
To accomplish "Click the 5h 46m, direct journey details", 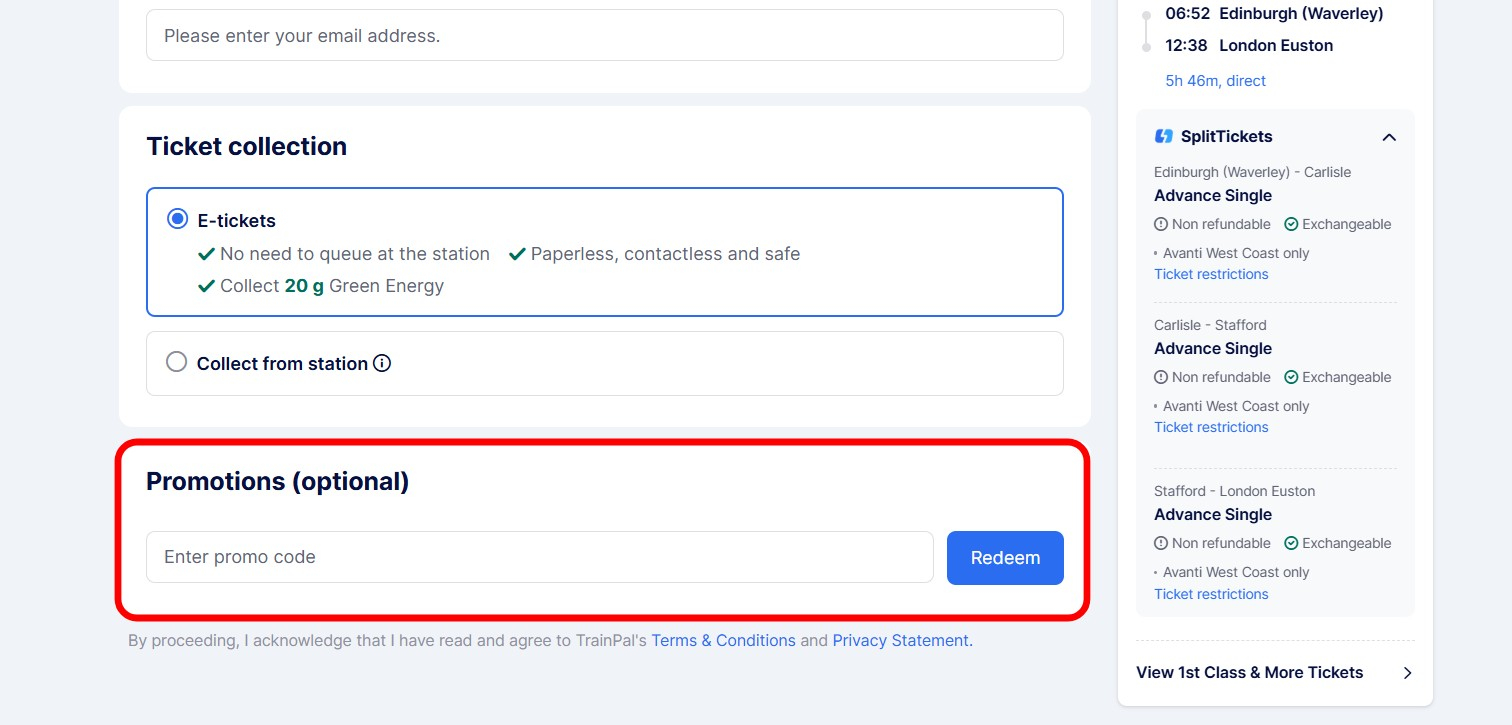I will [x=1215, y=81].
